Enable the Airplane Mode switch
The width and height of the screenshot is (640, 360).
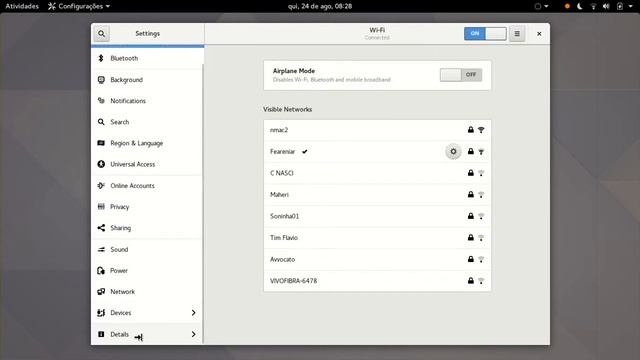[461, 75]
